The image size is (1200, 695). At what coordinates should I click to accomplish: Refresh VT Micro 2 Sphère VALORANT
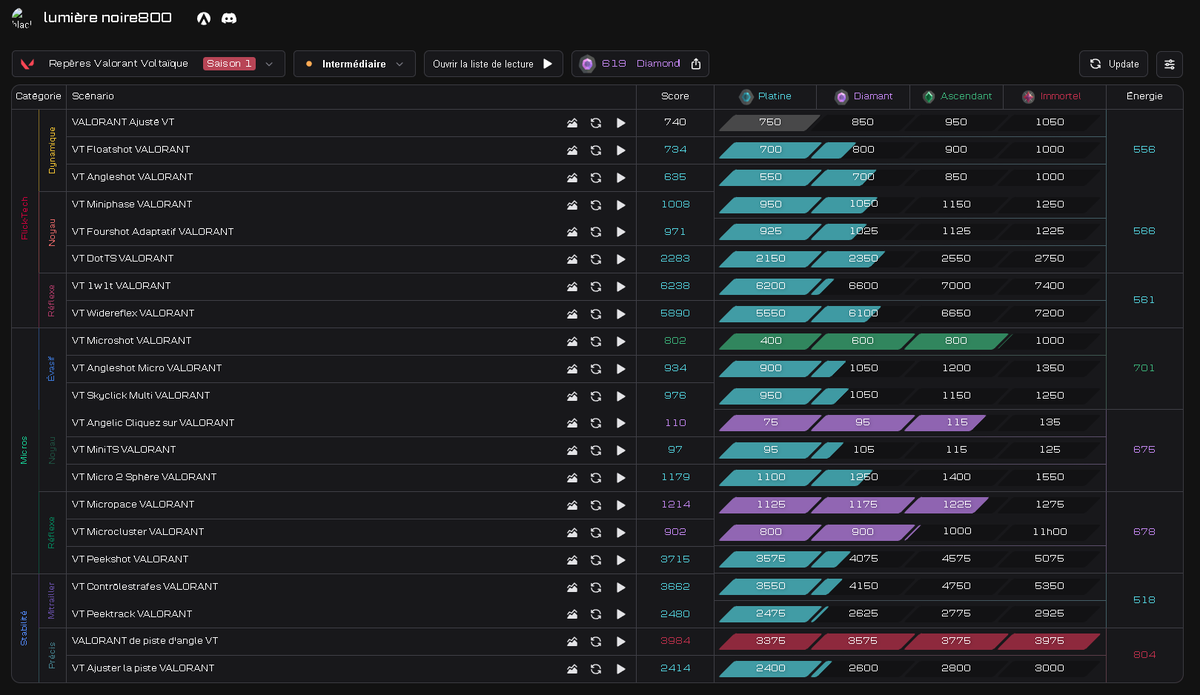pos(596,478)
